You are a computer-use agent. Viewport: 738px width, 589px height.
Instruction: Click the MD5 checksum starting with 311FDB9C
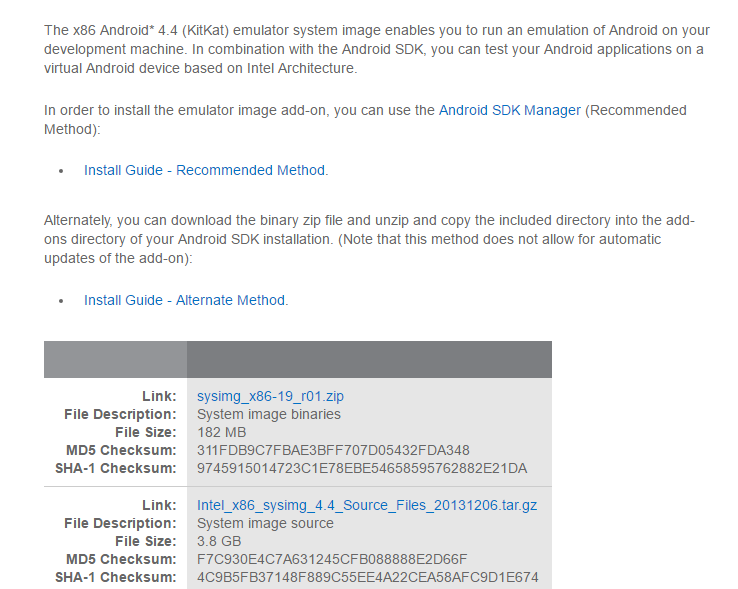pos(333,450)
